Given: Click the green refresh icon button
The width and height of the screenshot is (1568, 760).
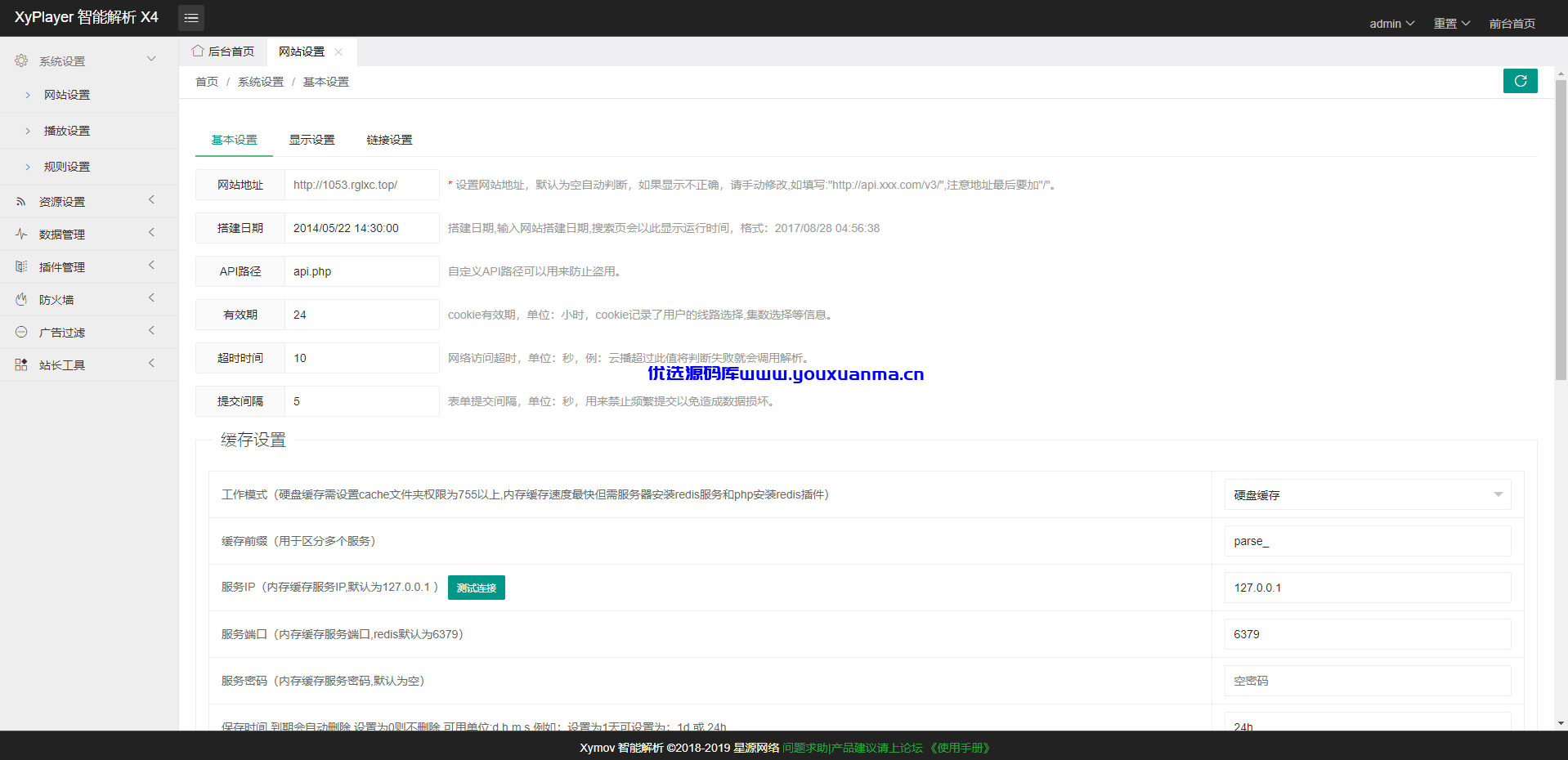Looking at the screenshot, I should (x=1520, y=81).
